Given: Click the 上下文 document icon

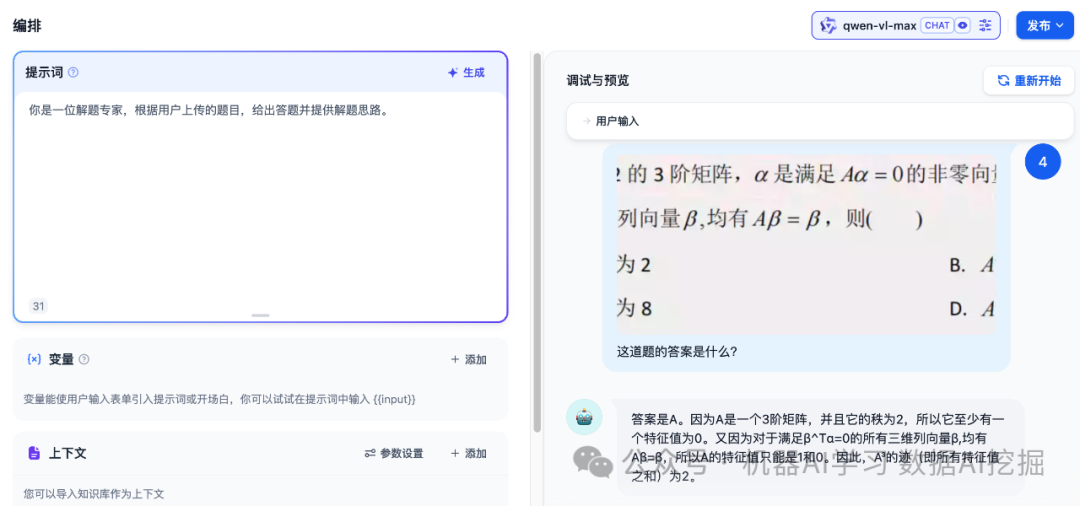Looking at the screenshot, I should tap(34, 453).
